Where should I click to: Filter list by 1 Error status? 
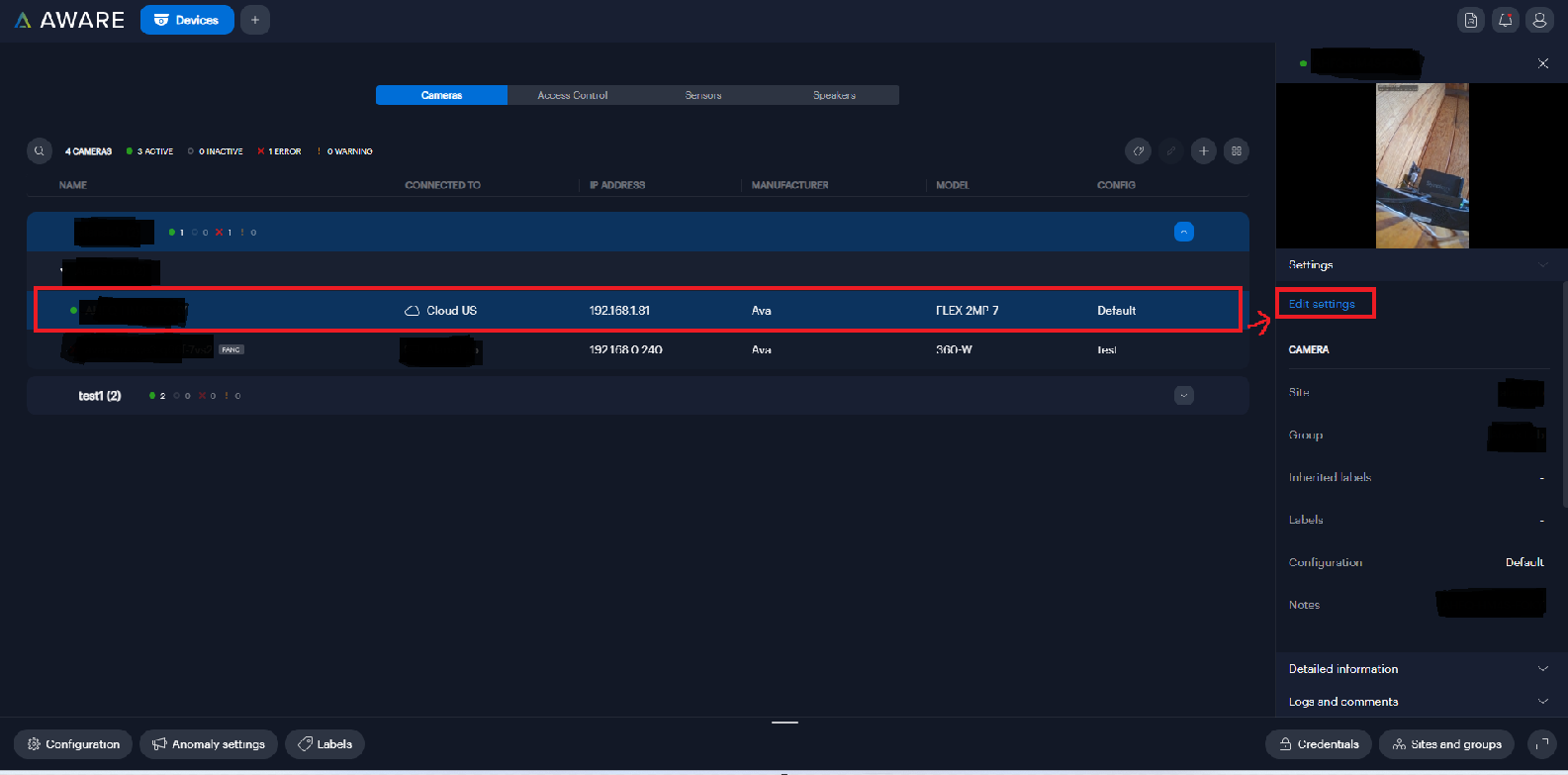tap(279, 151)
